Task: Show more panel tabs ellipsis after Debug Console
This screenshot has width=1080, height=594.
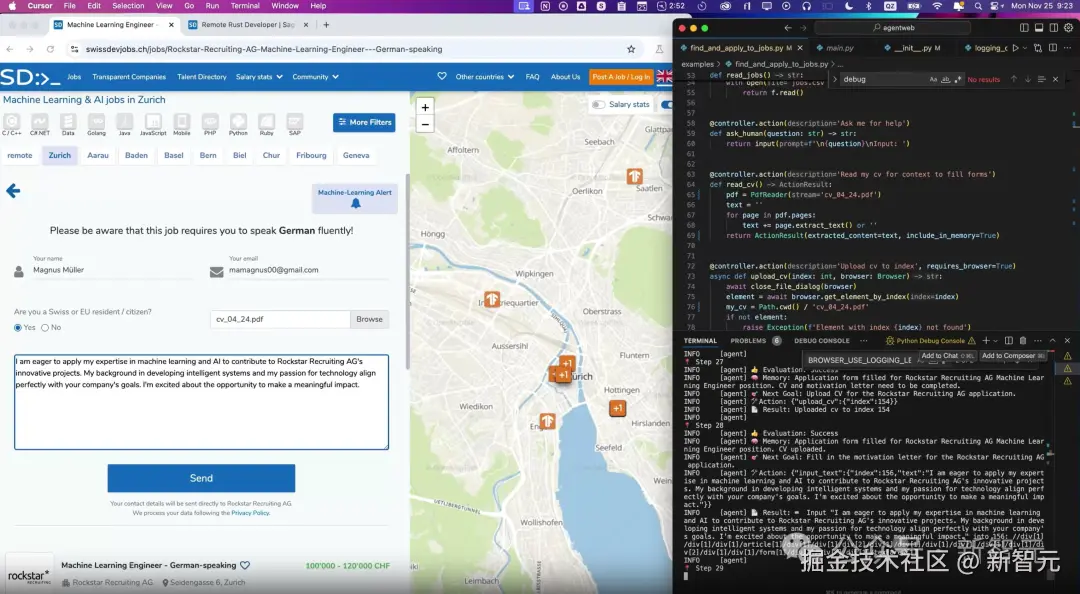Action: click(x=864, y=340)
